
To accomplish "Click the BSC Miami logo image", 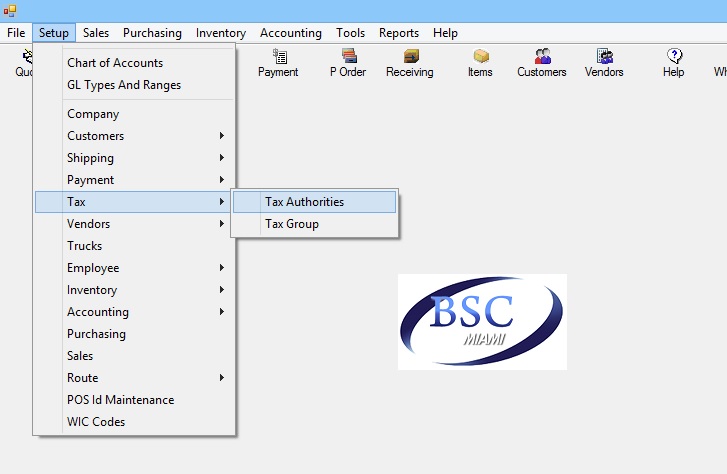I will pos(482,322).
